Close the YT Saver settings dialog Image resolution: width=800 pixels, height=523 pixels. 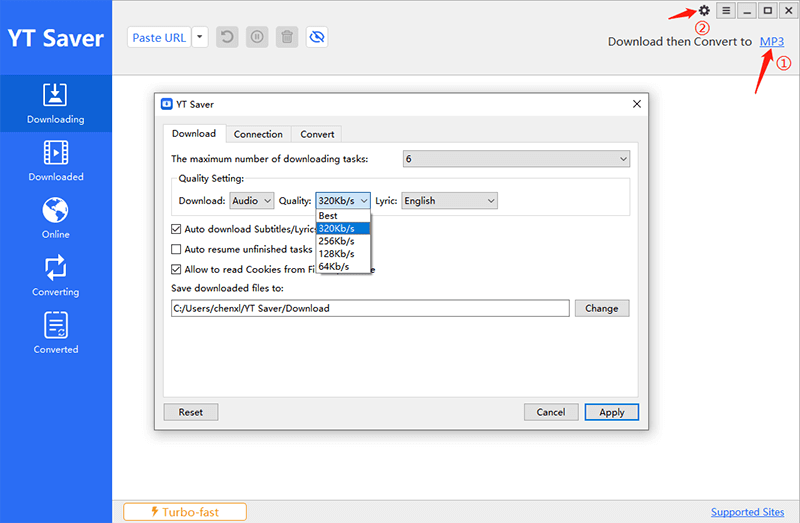(x=637, y=104)
